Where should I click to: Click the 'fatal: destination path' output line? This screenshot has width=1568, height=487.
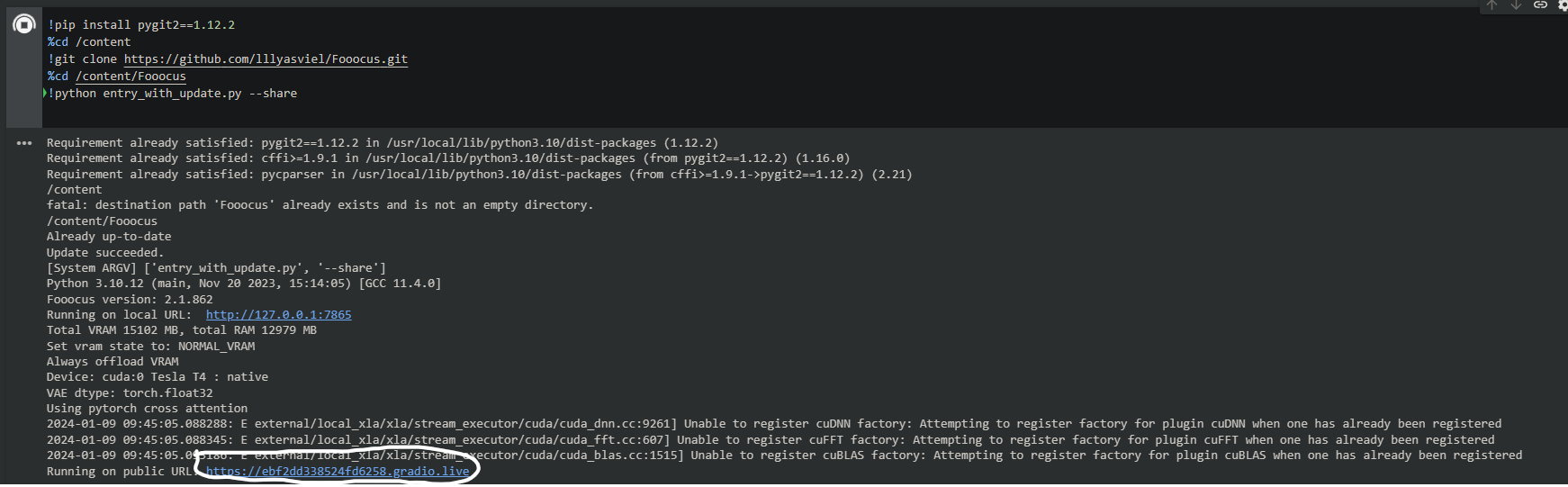click(320, 205)
